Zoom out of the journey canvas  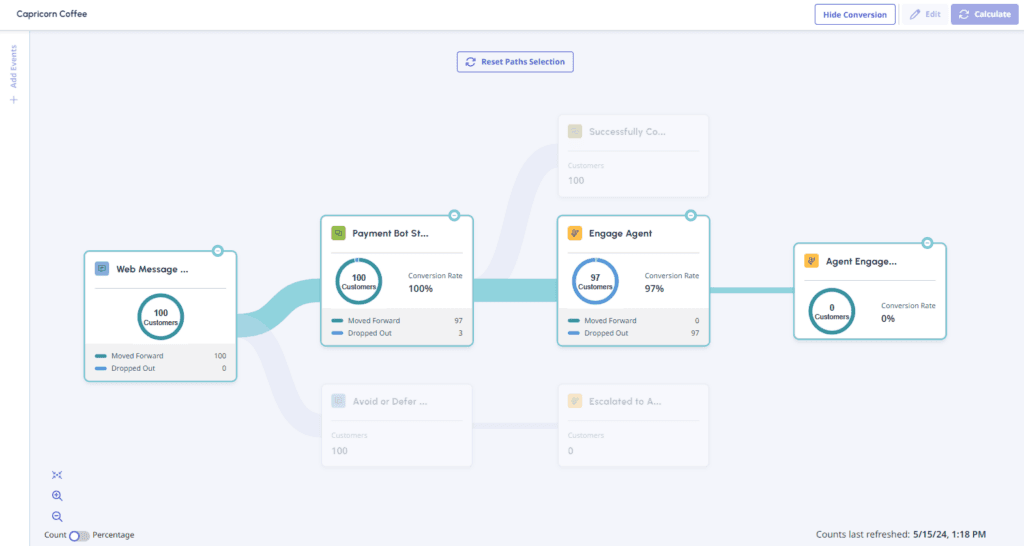tap(57, 516)
